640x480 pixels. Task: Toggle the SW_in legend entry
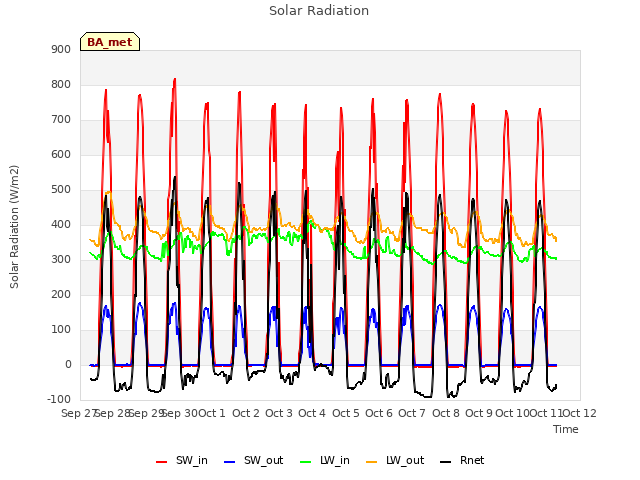[x=182, y=460]
